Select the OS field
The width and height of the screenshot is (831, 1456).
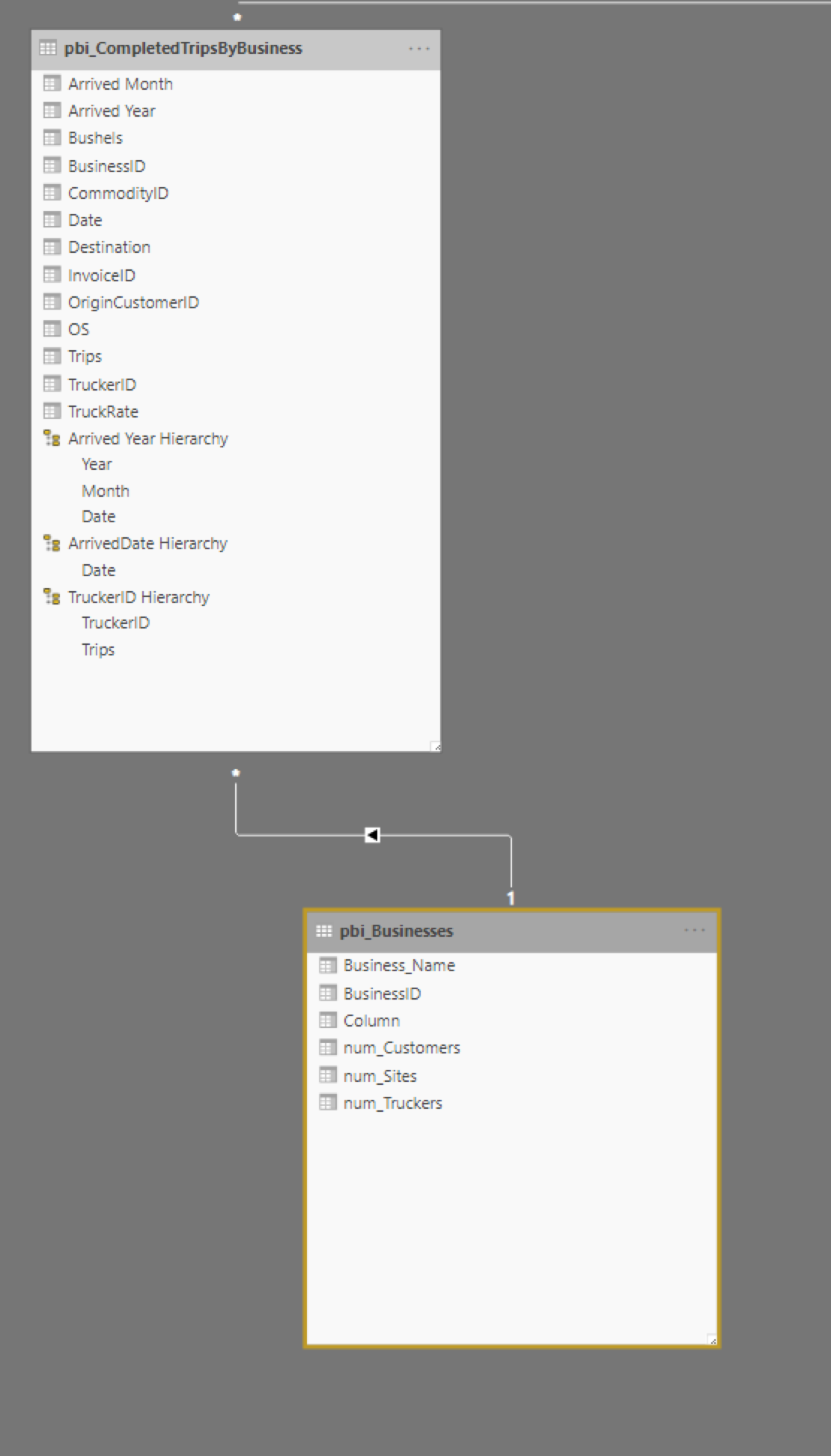[x=79, y=329]
